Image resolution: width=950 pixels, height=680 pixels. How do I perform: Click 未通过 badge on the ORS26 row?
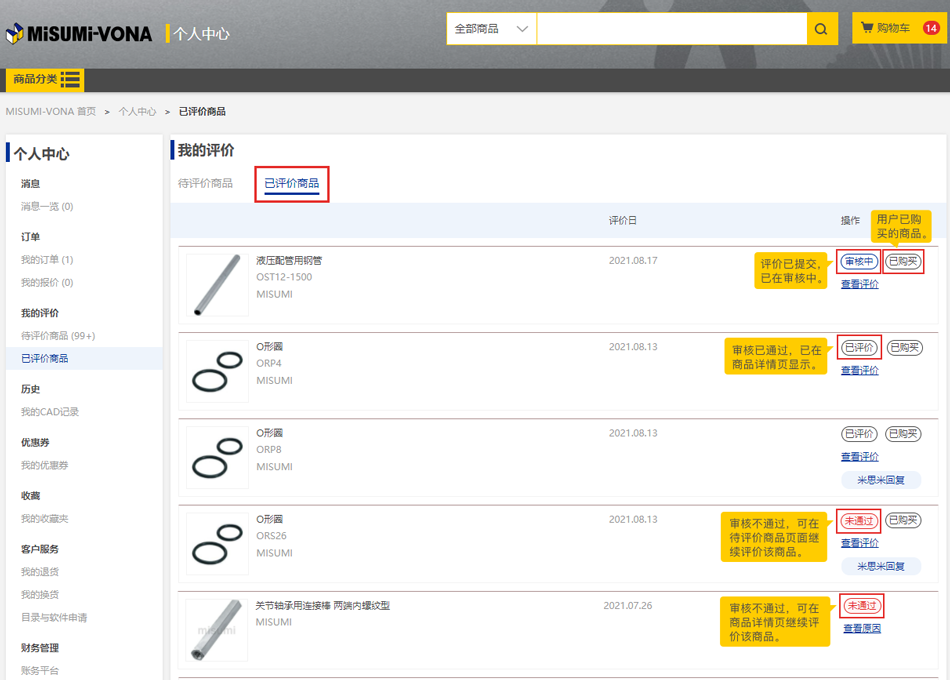[x=858, y=520]
